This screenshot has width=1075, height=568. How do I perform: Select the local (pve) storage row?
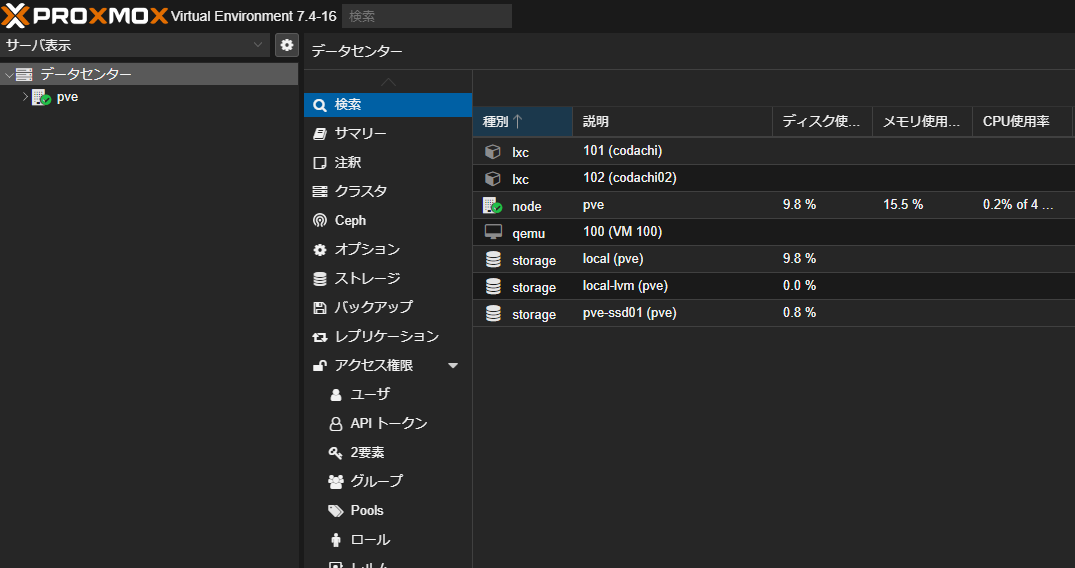[x=774, y=259]
